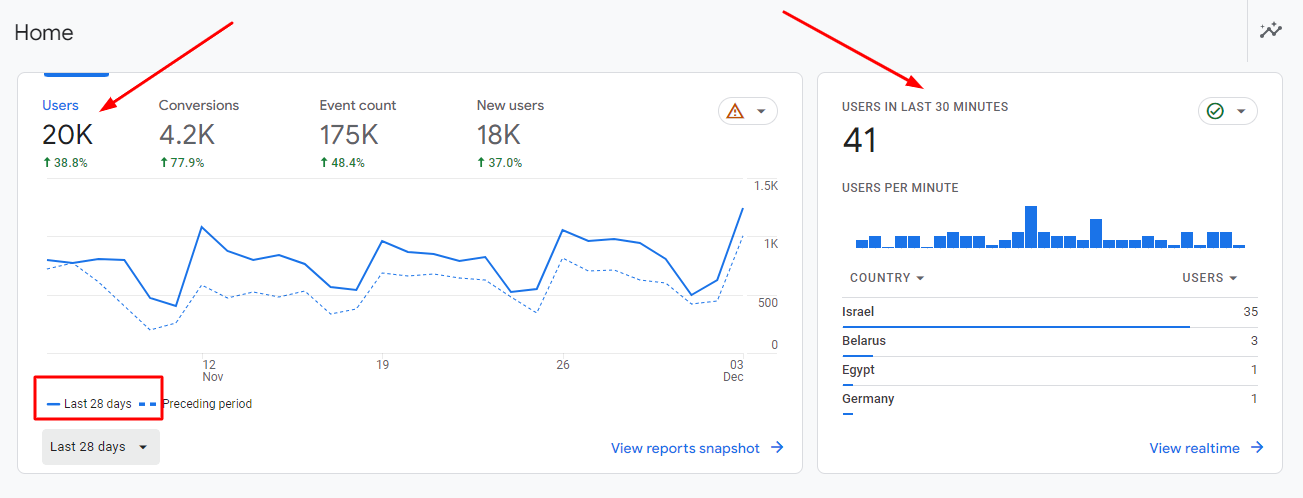1303x498 pixels.
Task: Click Israel's user count 35
Action: coord(1250,312)
